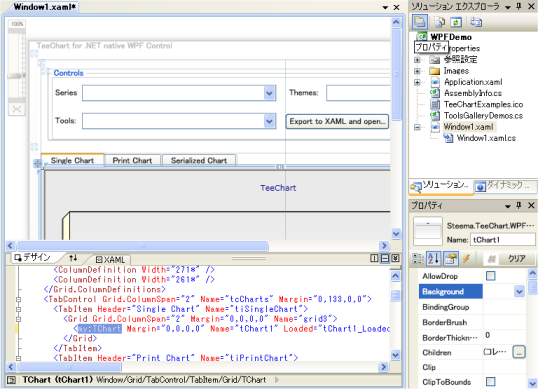Switch to vertical split view icon
The height and width of the screenshot is (389, 538).
pos(374,258)
